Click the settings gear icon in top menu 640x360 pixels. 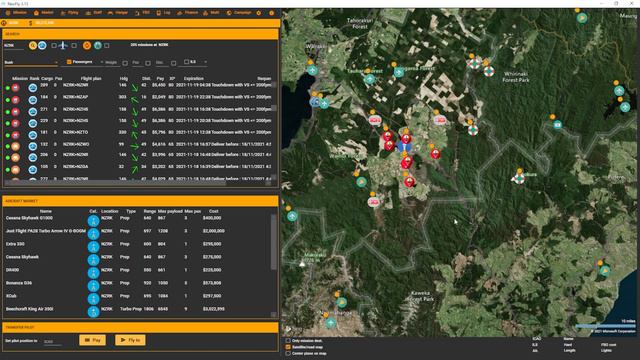click(x=259, y=13)
